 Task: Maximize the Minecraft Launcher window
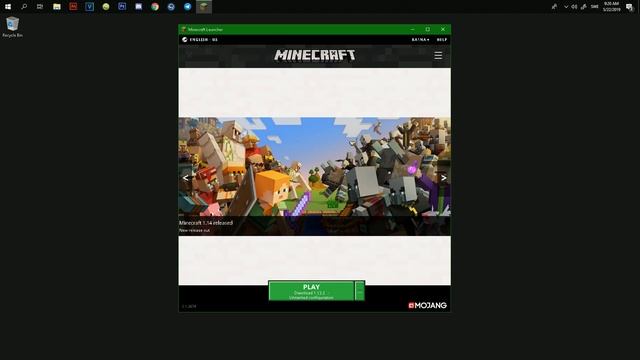427,29
